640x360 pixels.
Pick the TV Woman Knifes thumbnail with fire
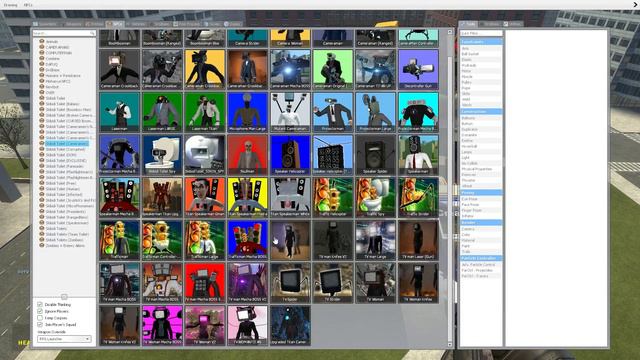pos(418,282)
